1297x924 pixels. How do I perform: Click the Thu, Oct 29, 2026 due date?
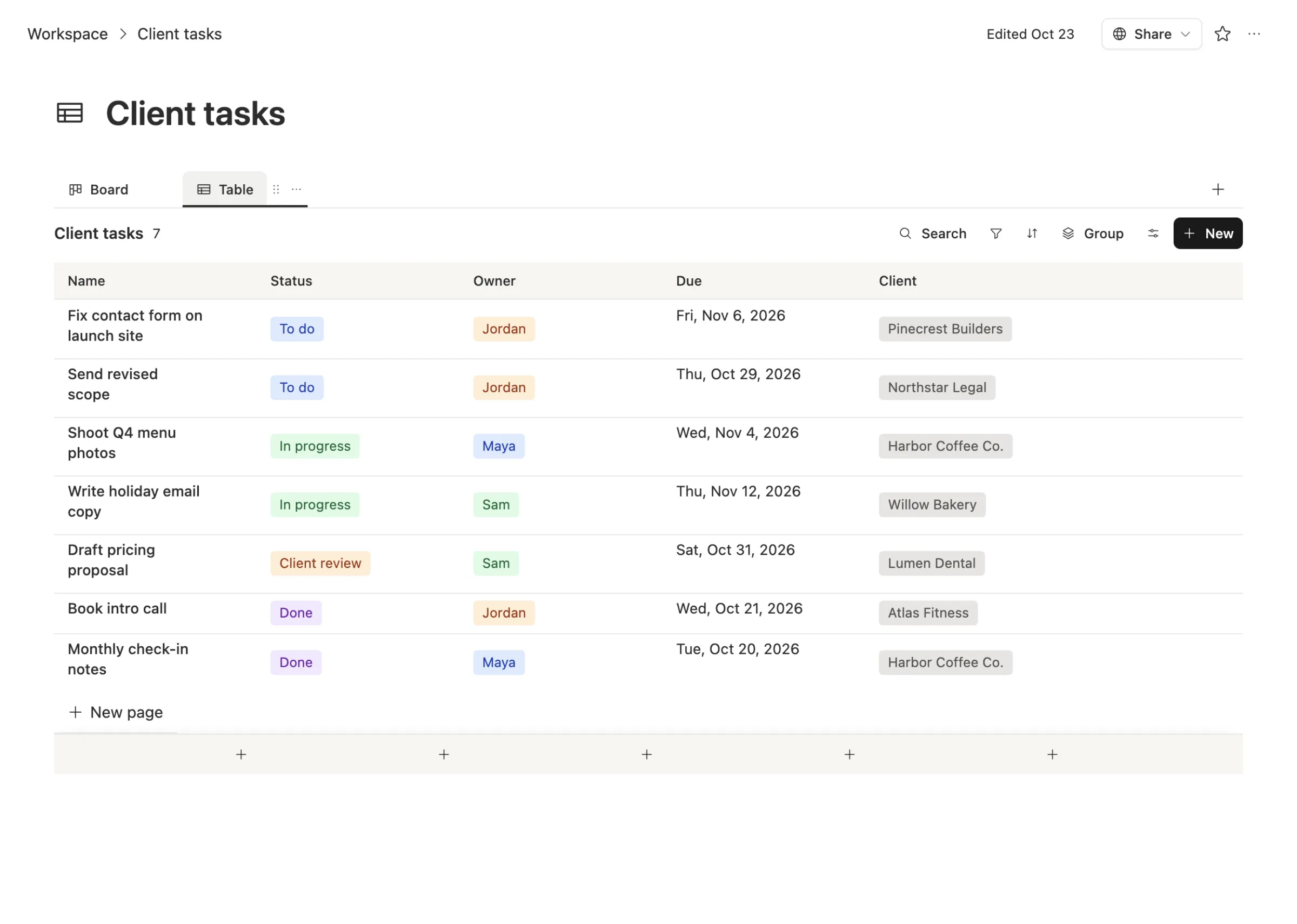tap(738, 374)
